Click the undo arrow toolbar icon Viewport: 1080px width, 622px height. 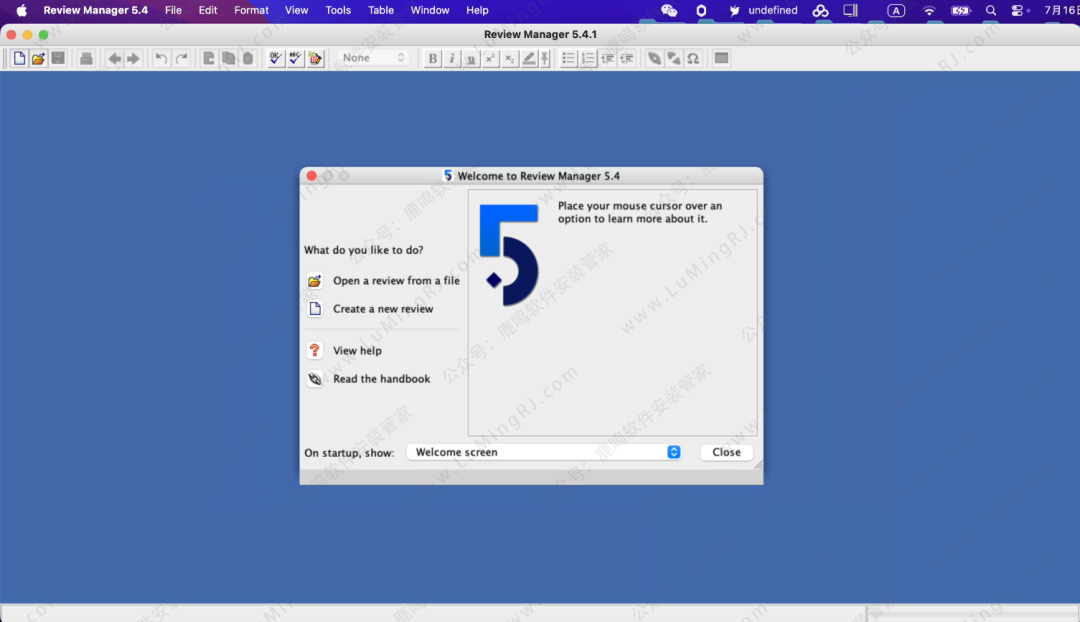[161, 58]
